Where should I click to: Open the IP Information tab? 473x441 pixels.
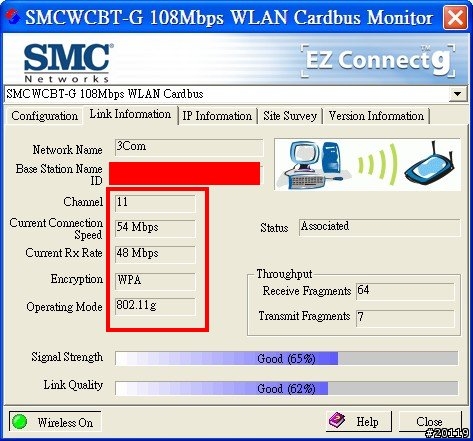(217, 116)
